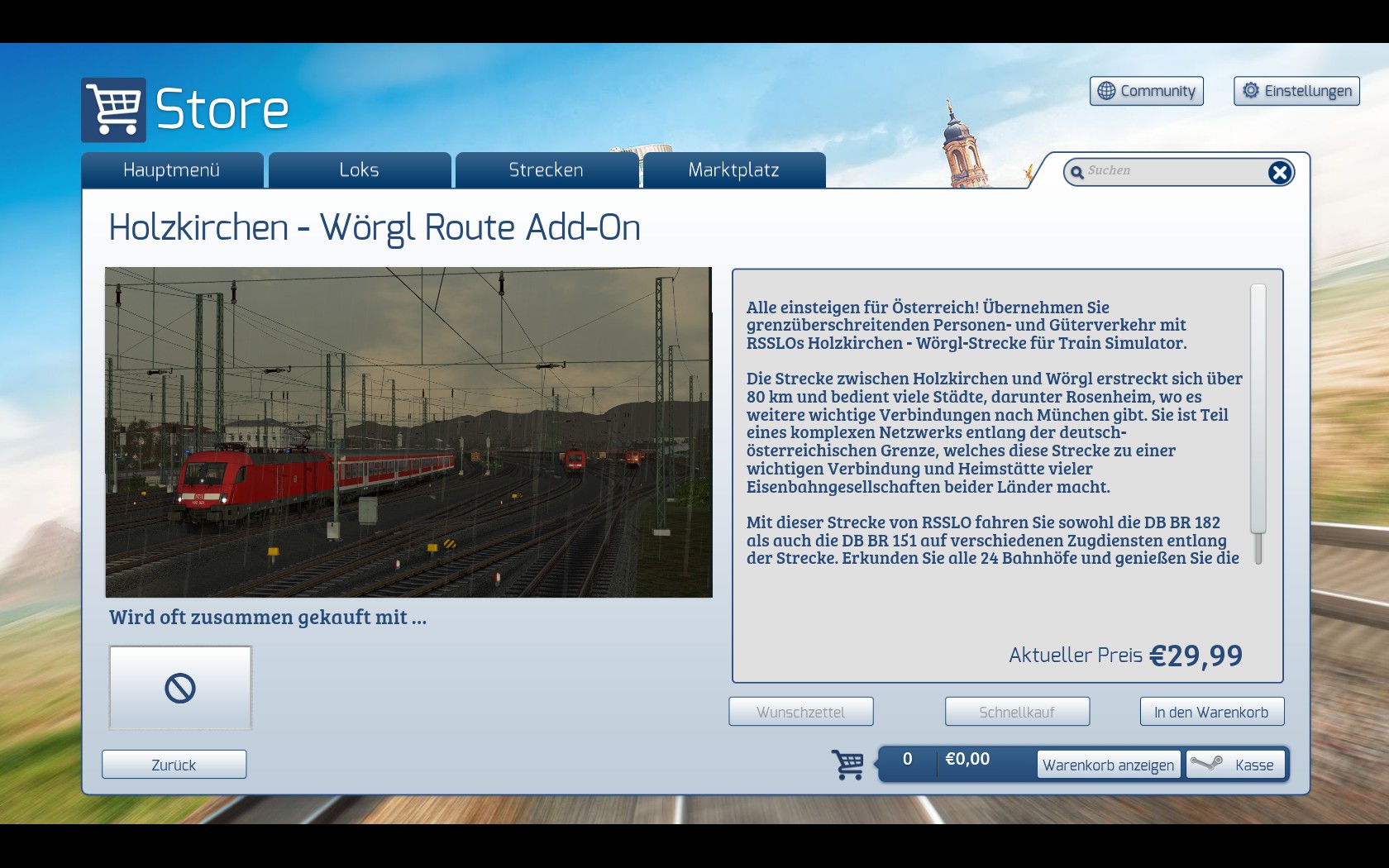Click the Holzkirchen route screenshot image

pyautogui.click(x=408, y=432)
